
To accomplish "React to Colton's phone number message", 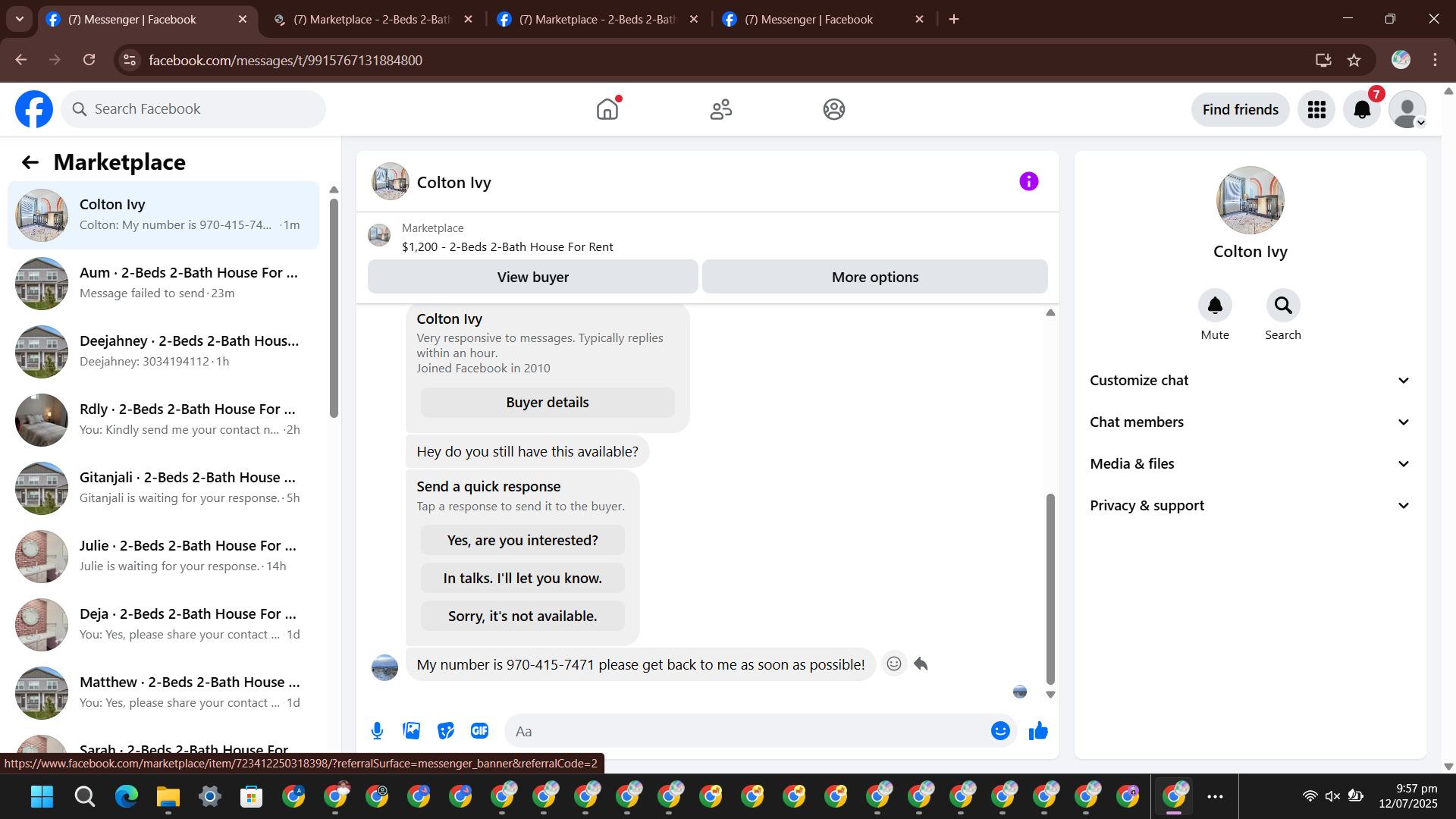I will 894,664.
